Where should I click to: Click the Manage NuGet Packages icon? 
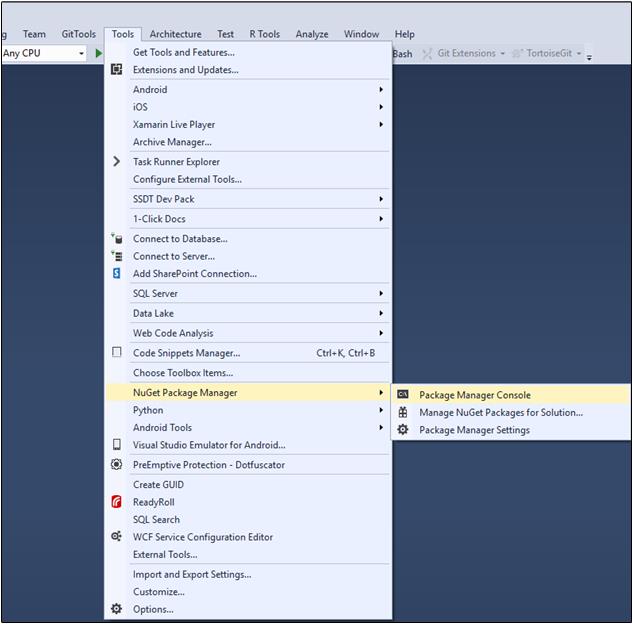tap(402, 412)
